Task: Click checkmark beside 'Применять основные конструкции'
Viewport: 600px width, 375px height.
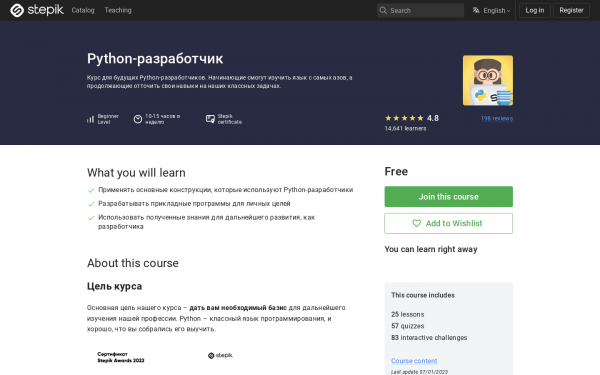Action: point(91,190)
